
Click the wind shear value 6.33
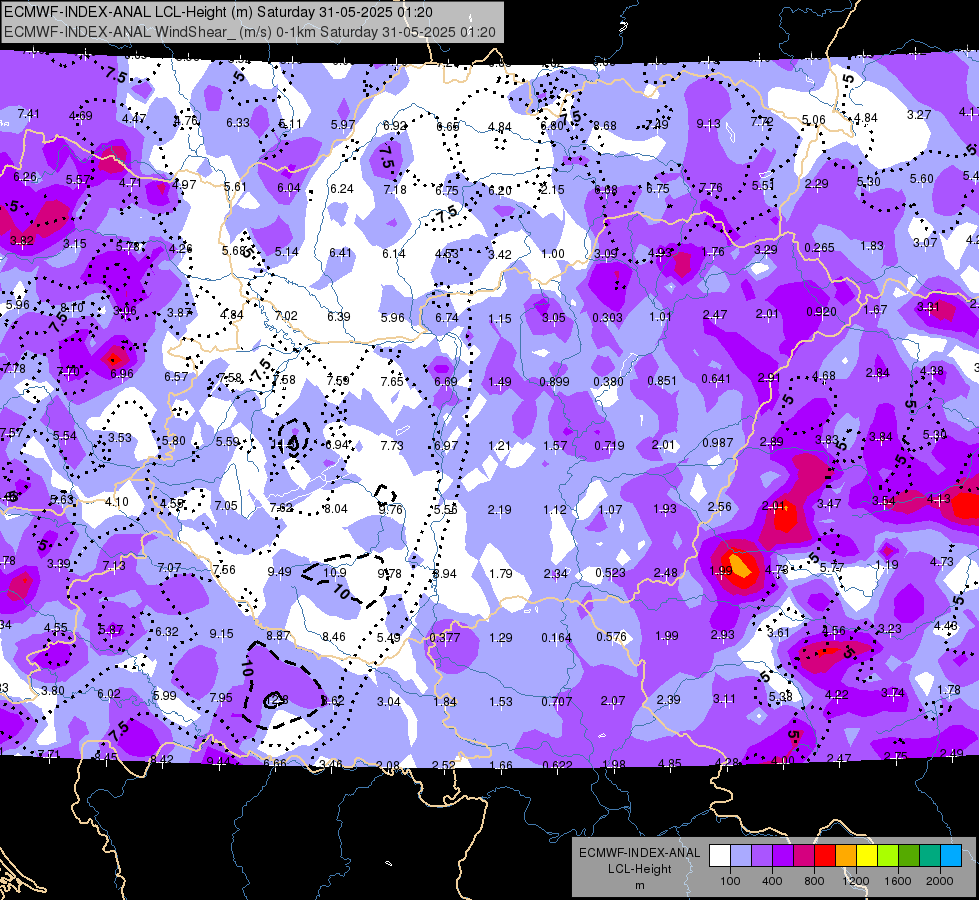tap(237, 122)
